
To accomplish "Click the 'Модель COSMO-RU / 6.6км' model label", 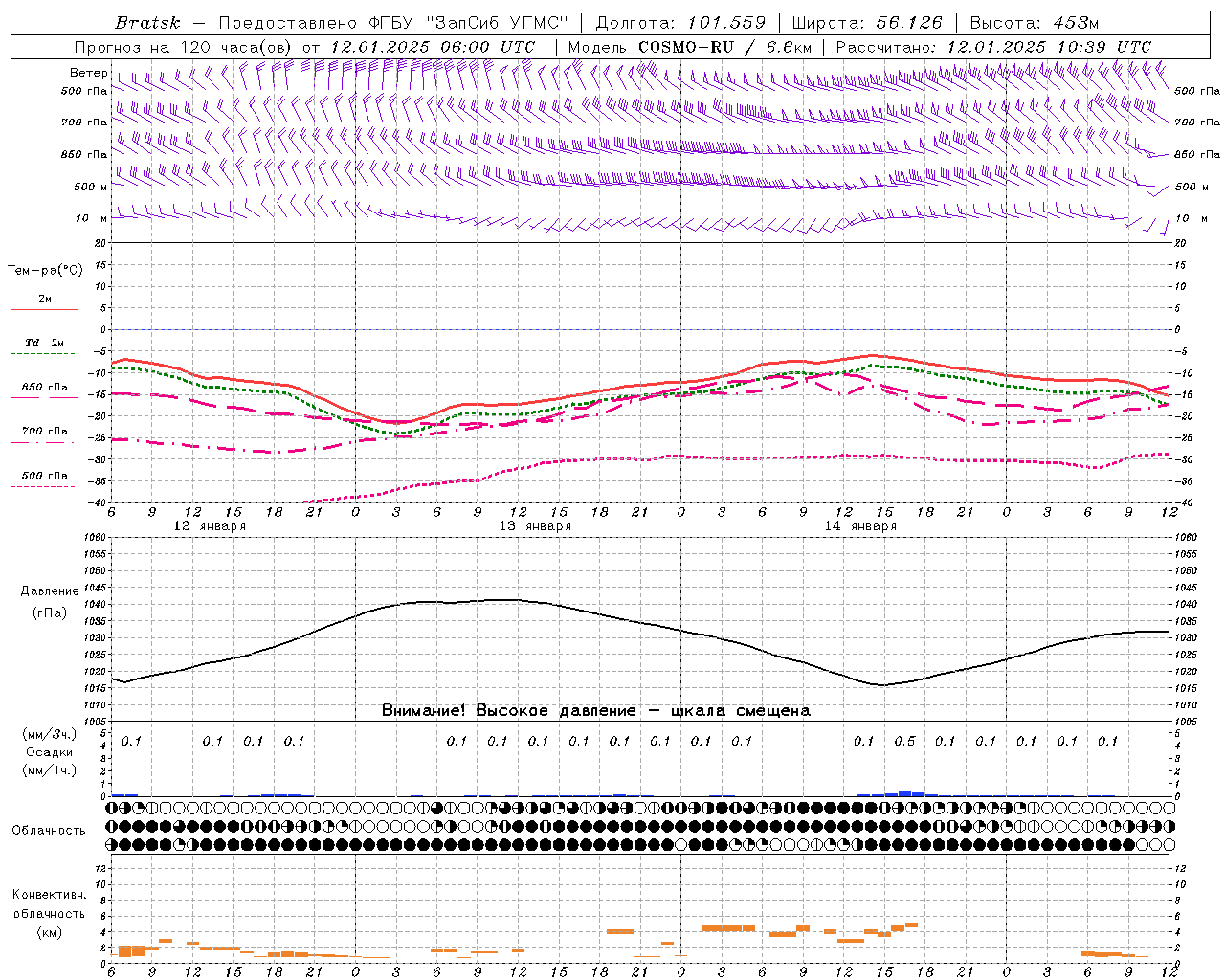I will click(690, 47).
